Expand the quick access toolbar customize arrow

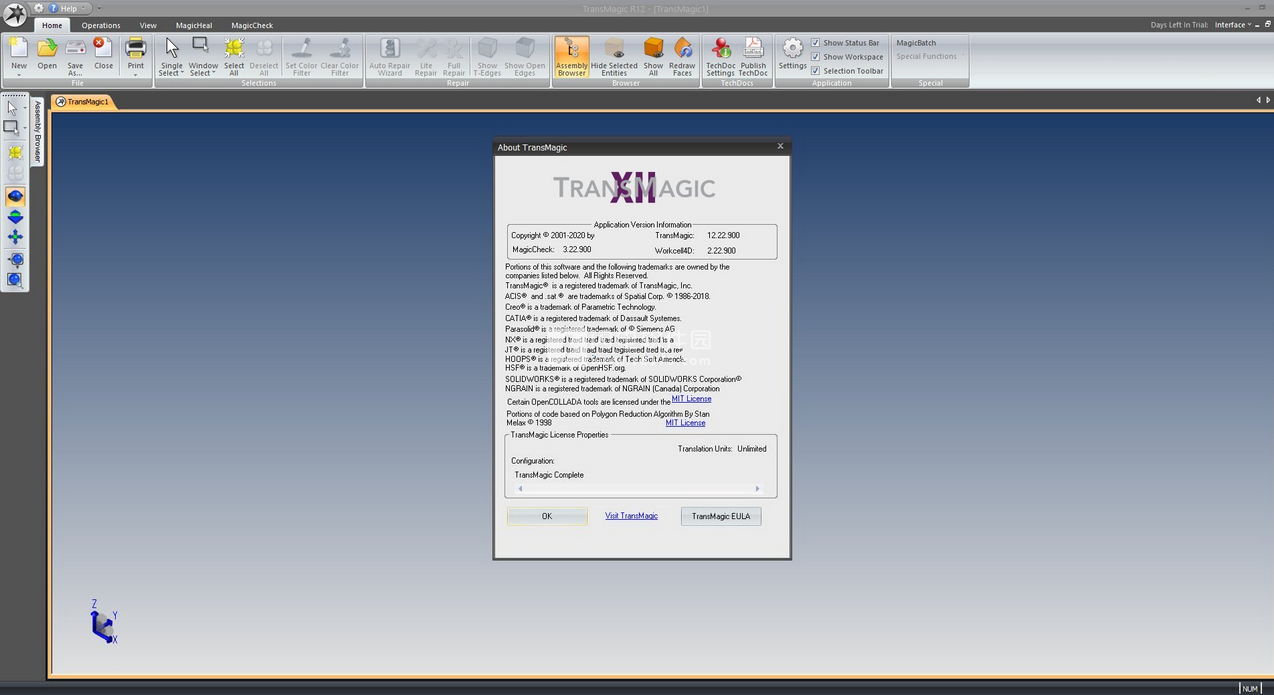pyautogui.click(x=99, y=8)
